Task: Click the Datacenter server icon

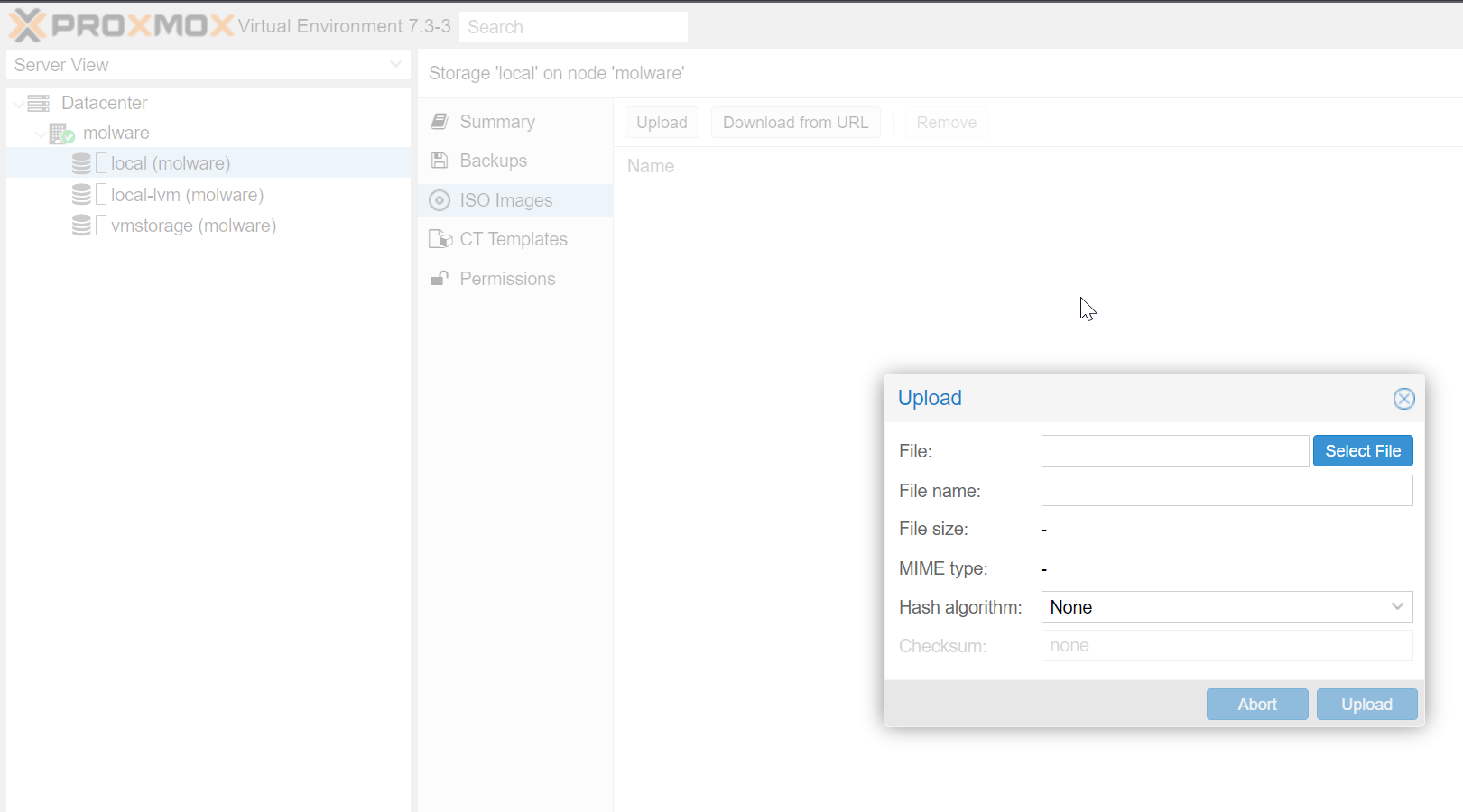Action: tap(39, 103)
